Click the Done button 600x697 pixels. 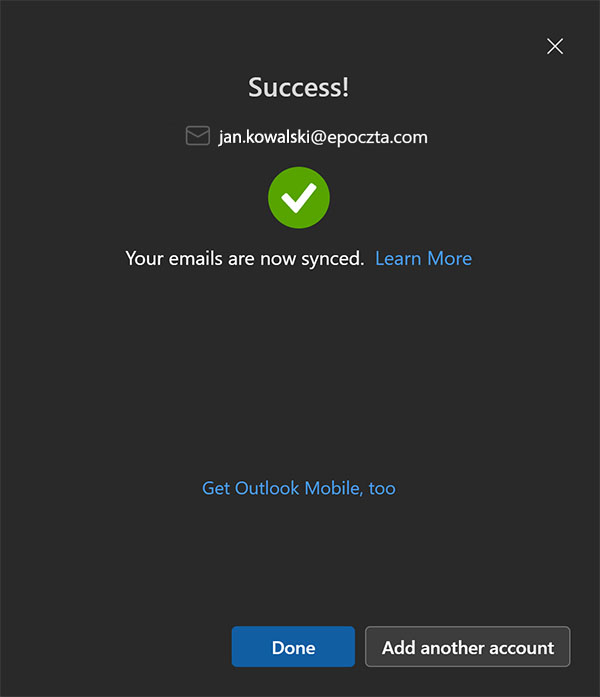293,647
